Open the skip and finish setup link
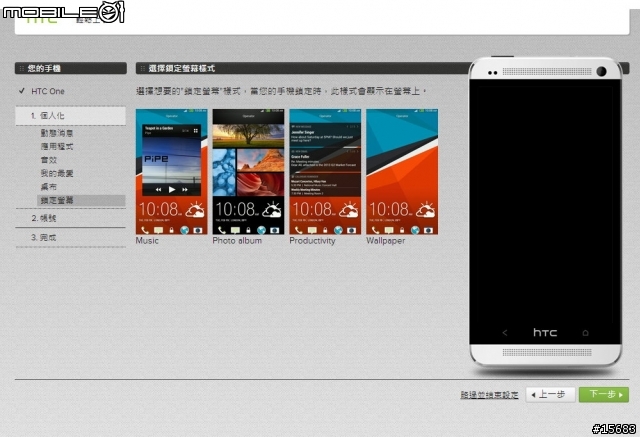 (489, 395)
